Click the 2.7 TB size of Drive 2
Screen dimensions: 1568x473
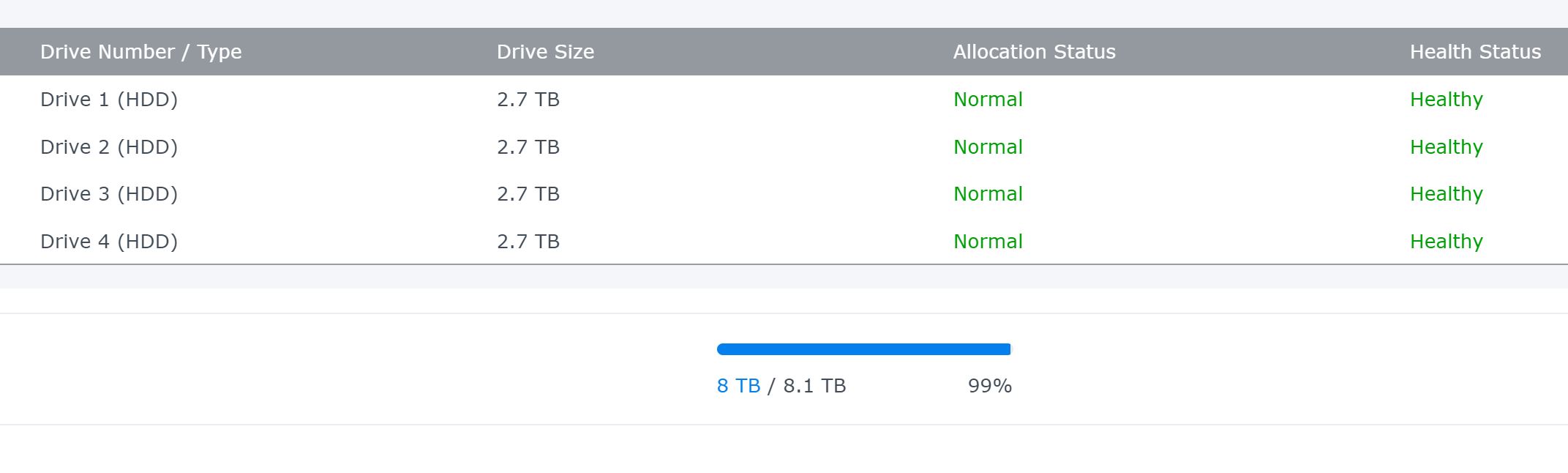pos(528,146)
